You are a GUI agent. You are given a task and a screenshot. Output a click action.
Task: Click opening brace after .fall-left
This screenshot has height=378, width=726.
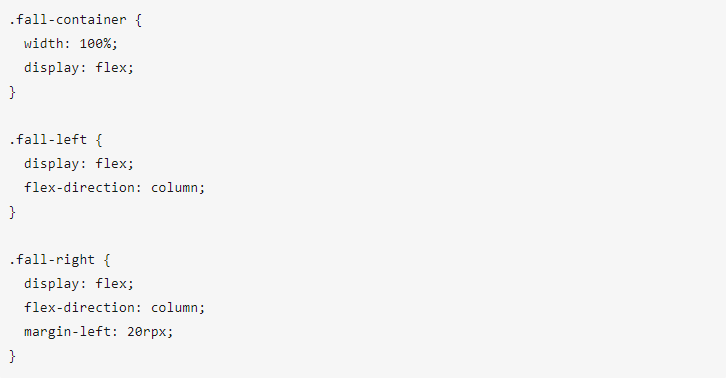(x=99, y=139)
